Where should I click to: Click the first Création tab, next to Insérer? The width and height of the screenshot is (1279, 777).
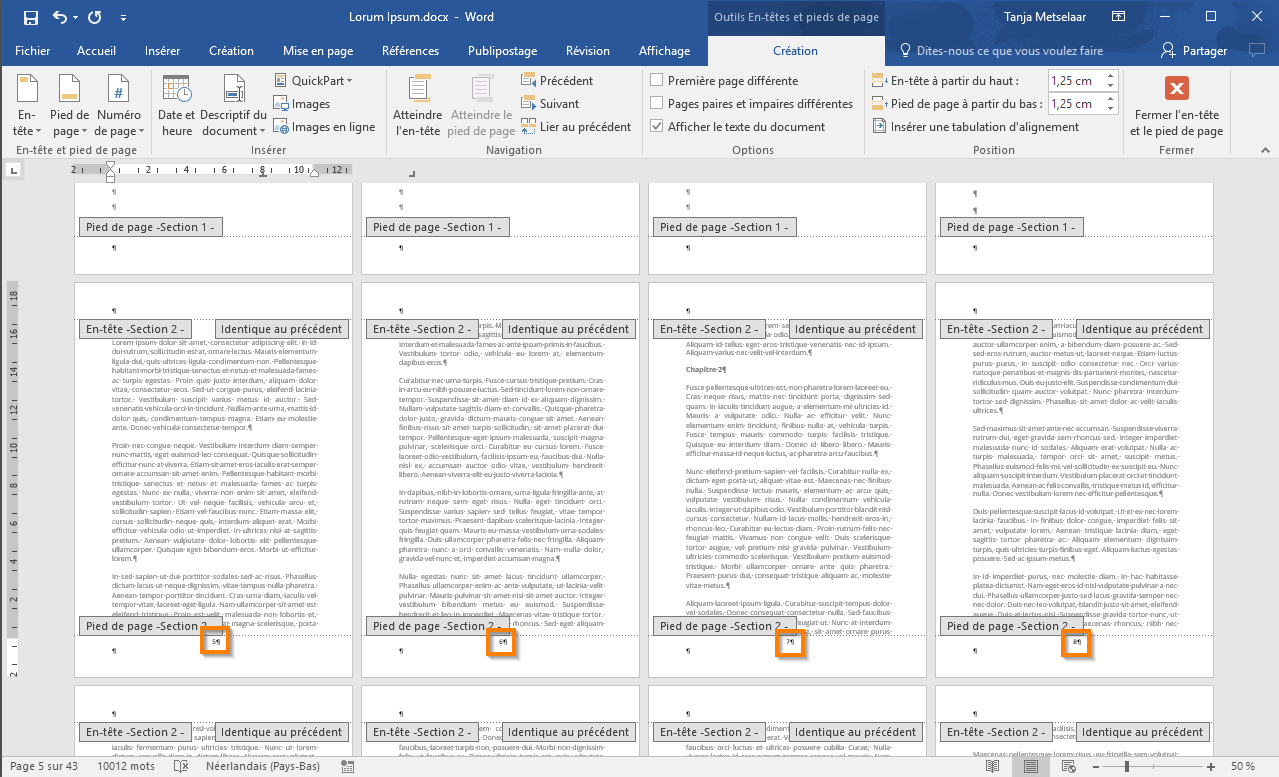231,51
